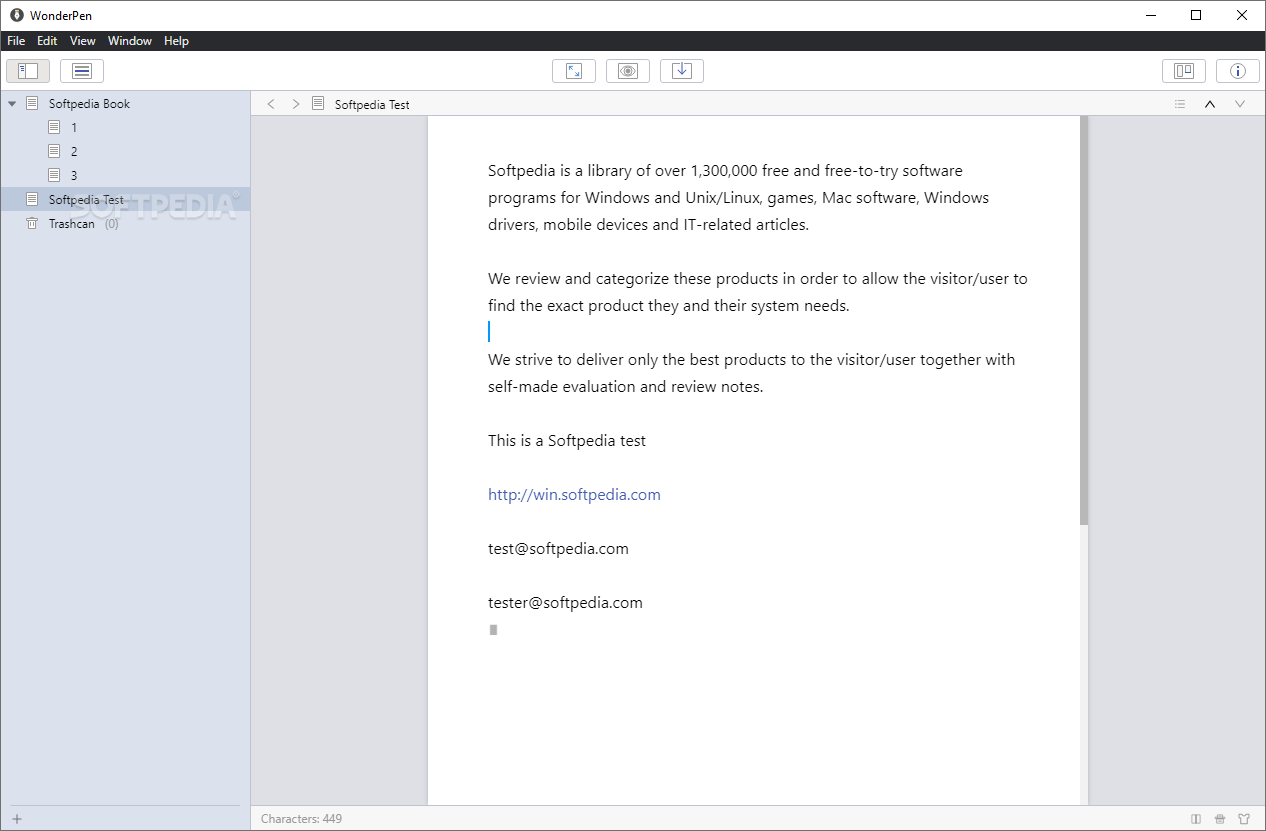Click the list view toolbar button
1266x831 pixels.
(x=82, y=71)
